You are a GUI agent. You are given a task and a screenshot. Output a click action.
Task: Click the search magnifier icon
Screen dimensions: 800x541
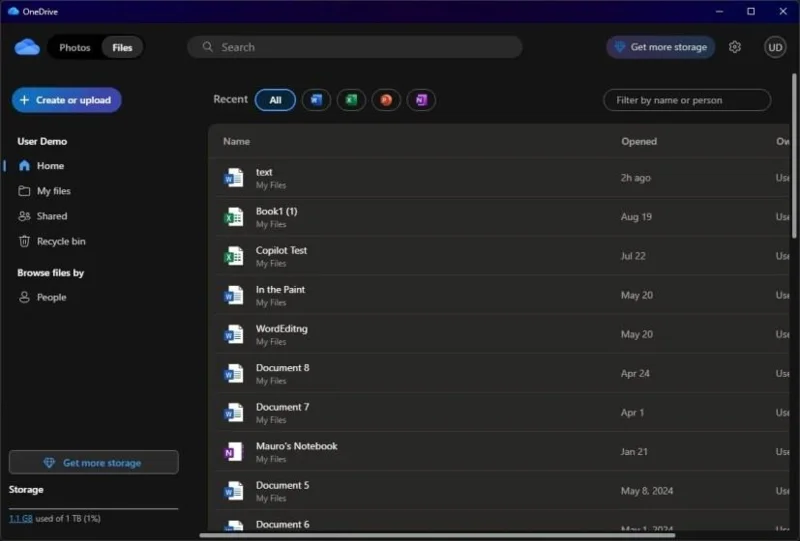[x=207, y=47]
